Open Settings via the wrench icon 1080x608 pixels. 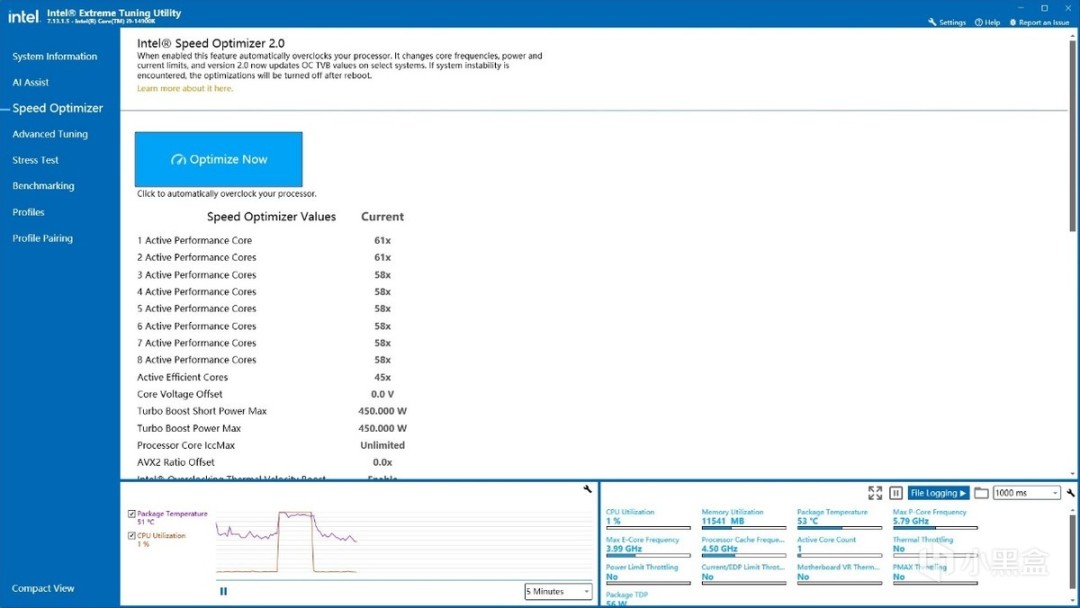click(x=947, y=22)
